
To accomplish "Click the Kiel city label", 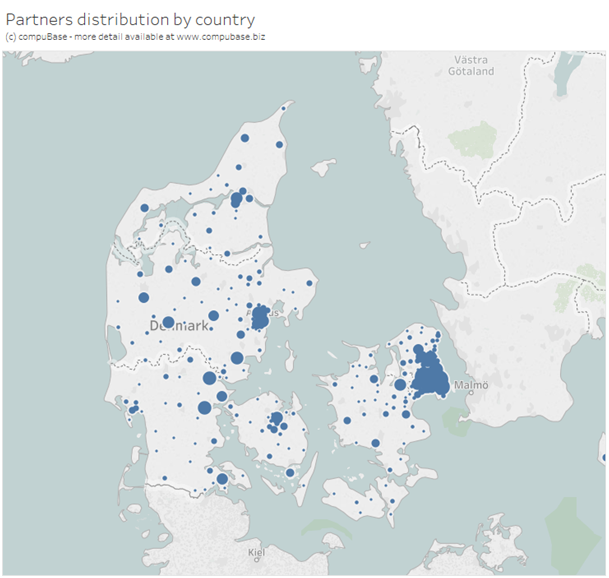I will coord(256,552).
